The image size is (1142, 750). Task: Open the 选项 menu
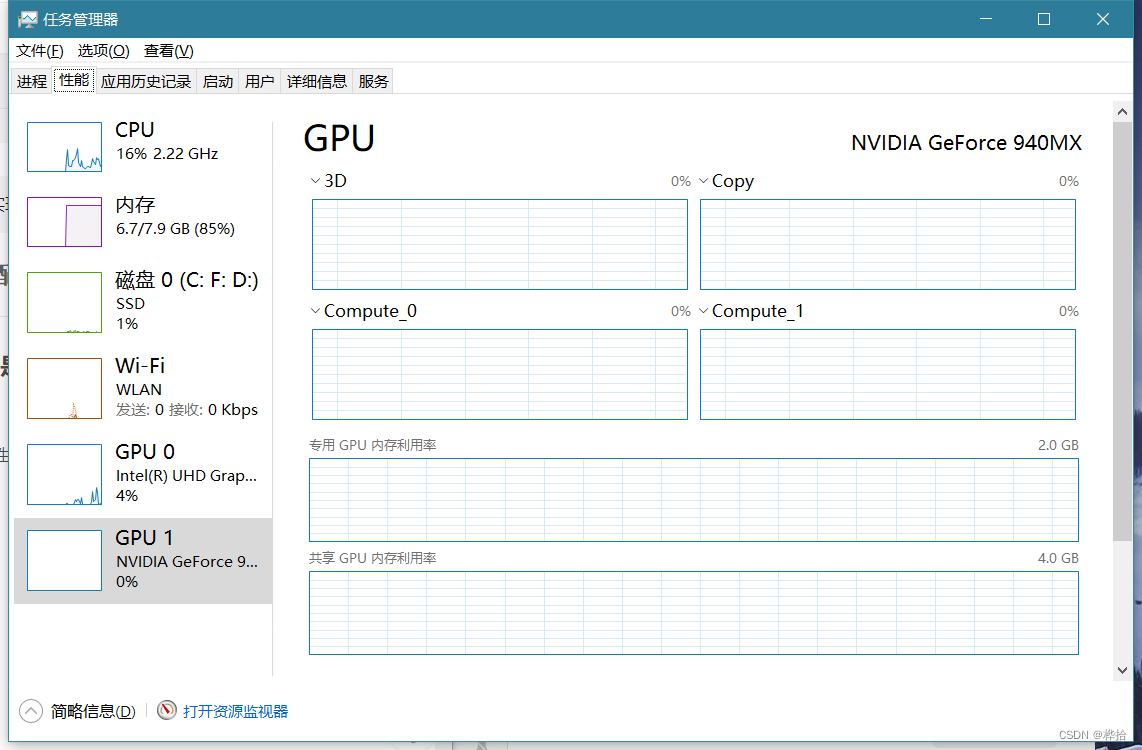104,50
